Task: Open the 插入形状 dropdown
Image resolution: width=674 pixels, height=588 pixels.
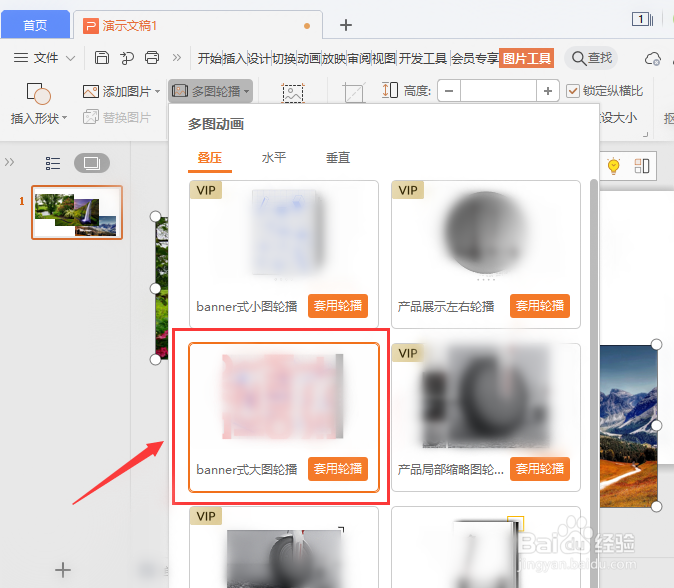Action: click(x=39, y=118)
